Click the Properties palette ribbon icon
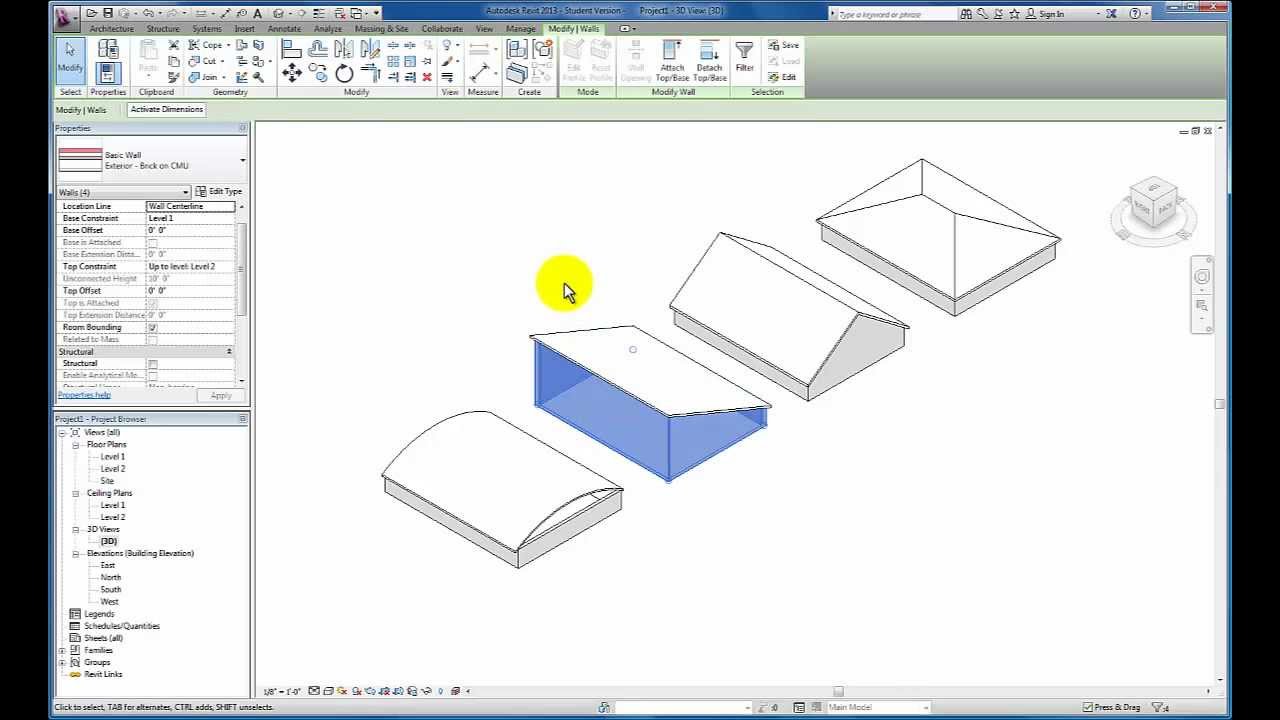 [x=108, y=72]
